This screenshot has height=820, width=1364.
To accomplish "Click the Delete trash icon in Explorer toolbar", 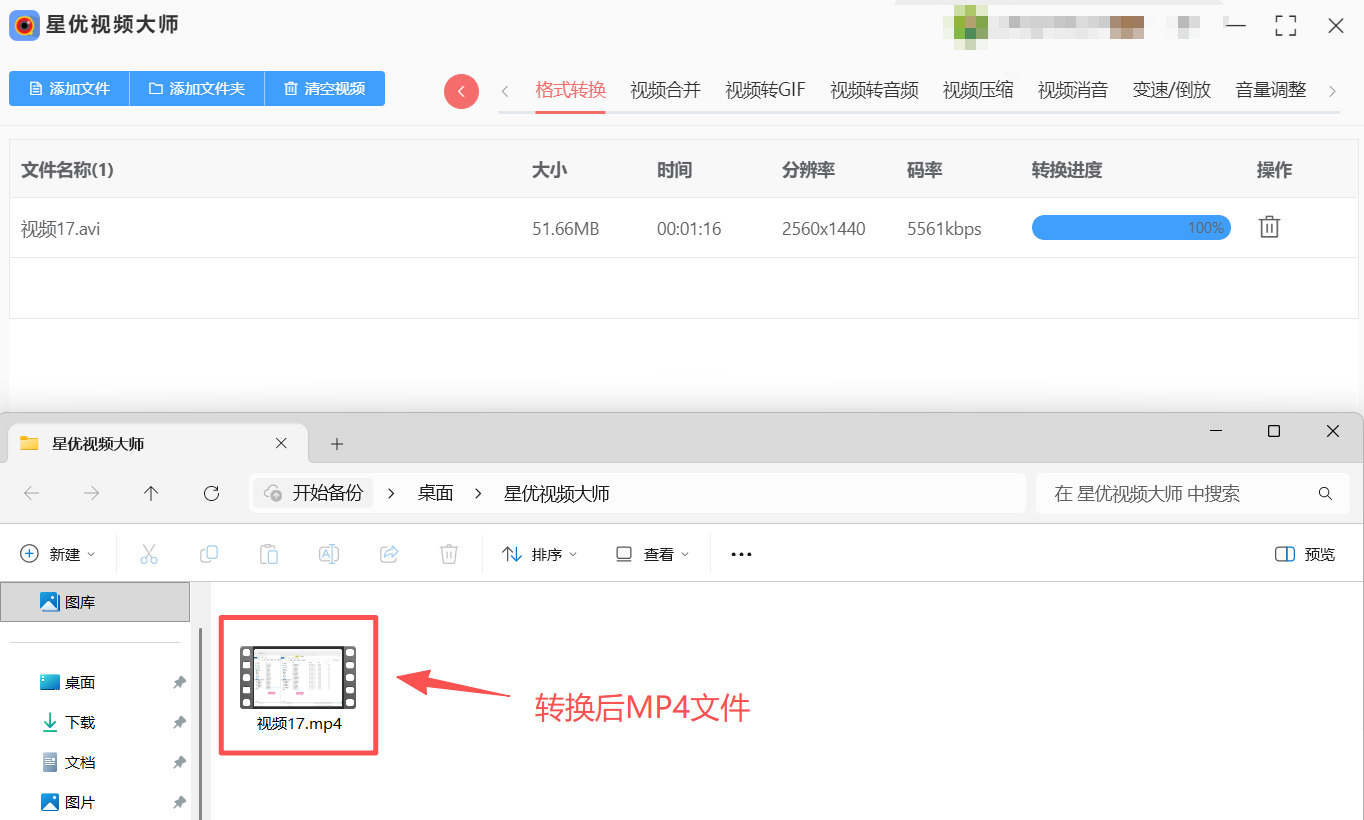I will (x=450, y=554).
